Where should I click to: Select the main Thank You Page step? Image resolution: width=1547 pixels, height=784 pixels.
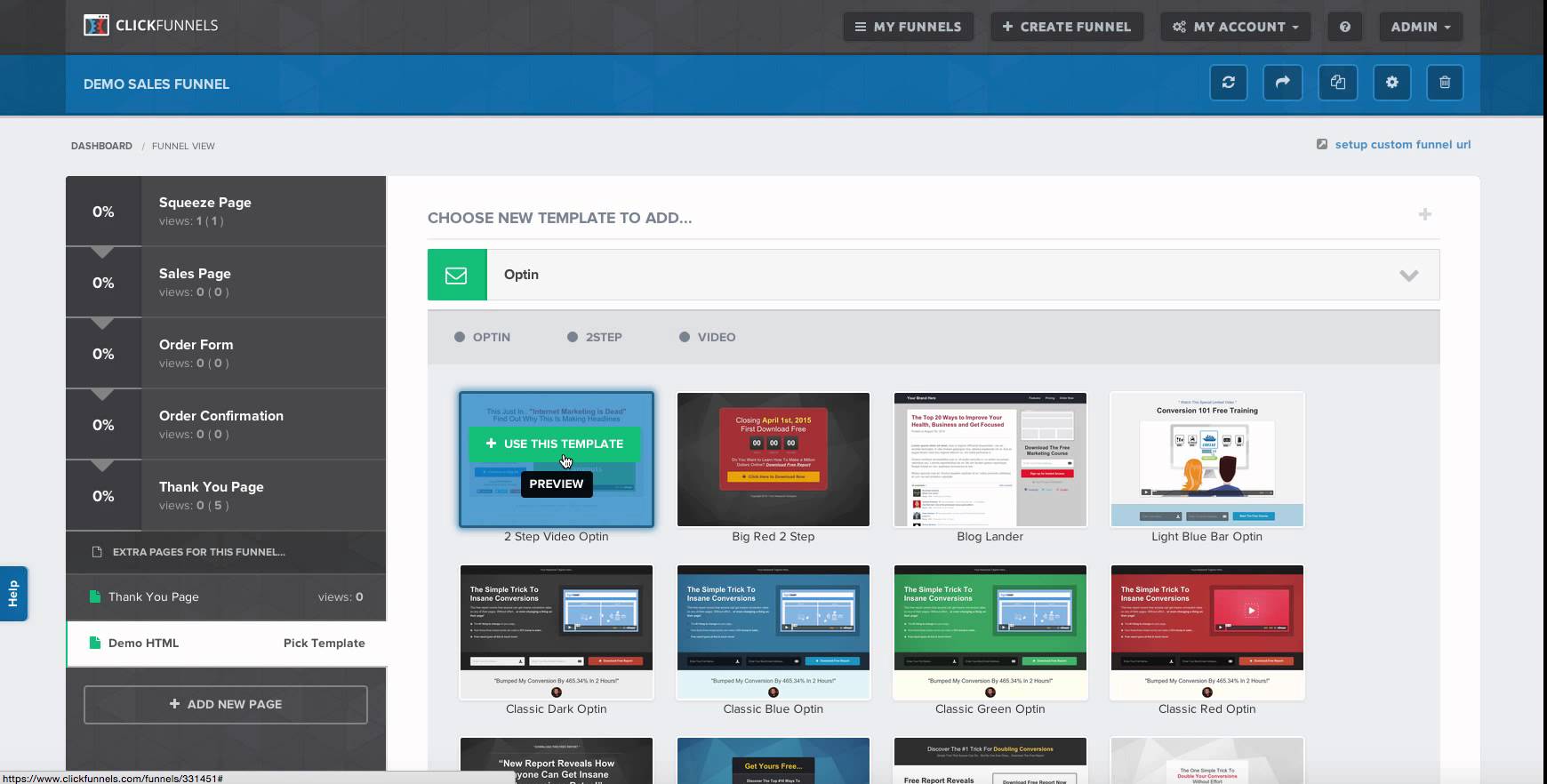[226, 495]
